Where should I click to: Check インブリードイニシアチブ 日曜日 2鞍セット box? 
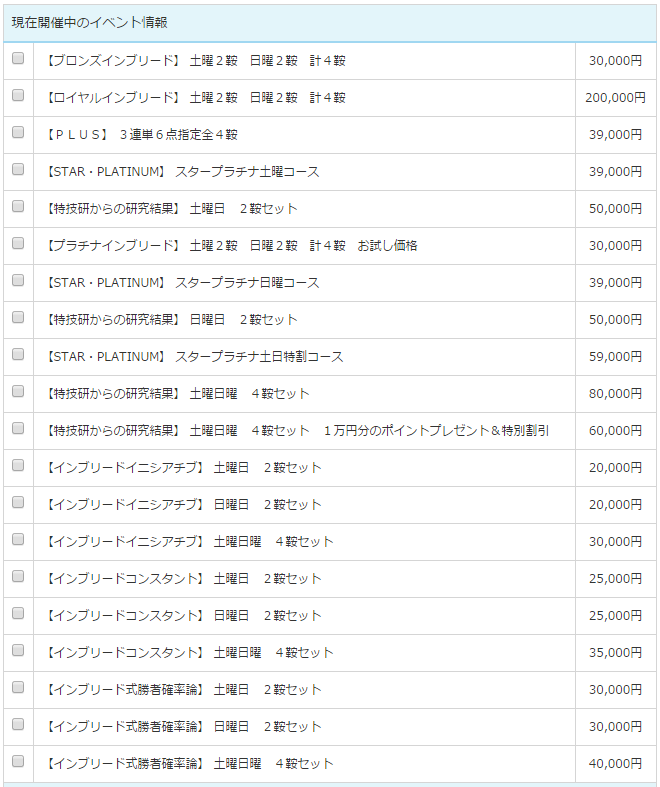pyautogui.click(x=18, y=502)
